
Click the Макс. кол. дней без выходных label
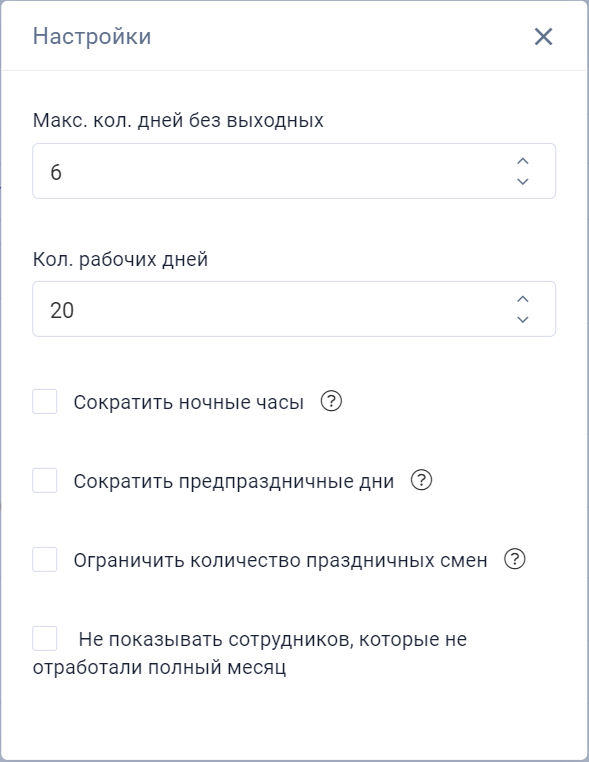(x=178, y=120)
